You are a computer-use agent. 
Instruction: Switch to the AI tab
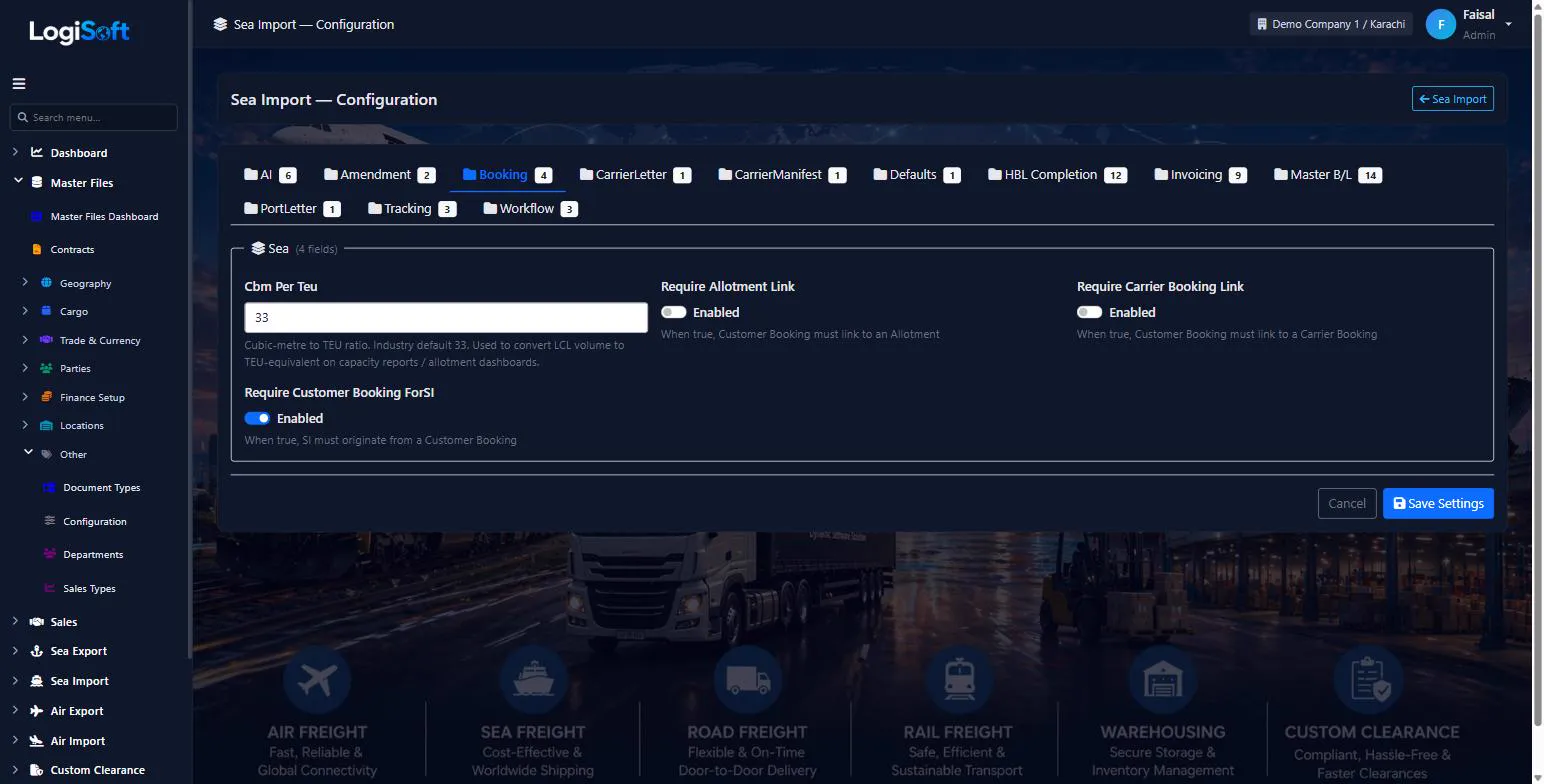click(x=270, y=175)
